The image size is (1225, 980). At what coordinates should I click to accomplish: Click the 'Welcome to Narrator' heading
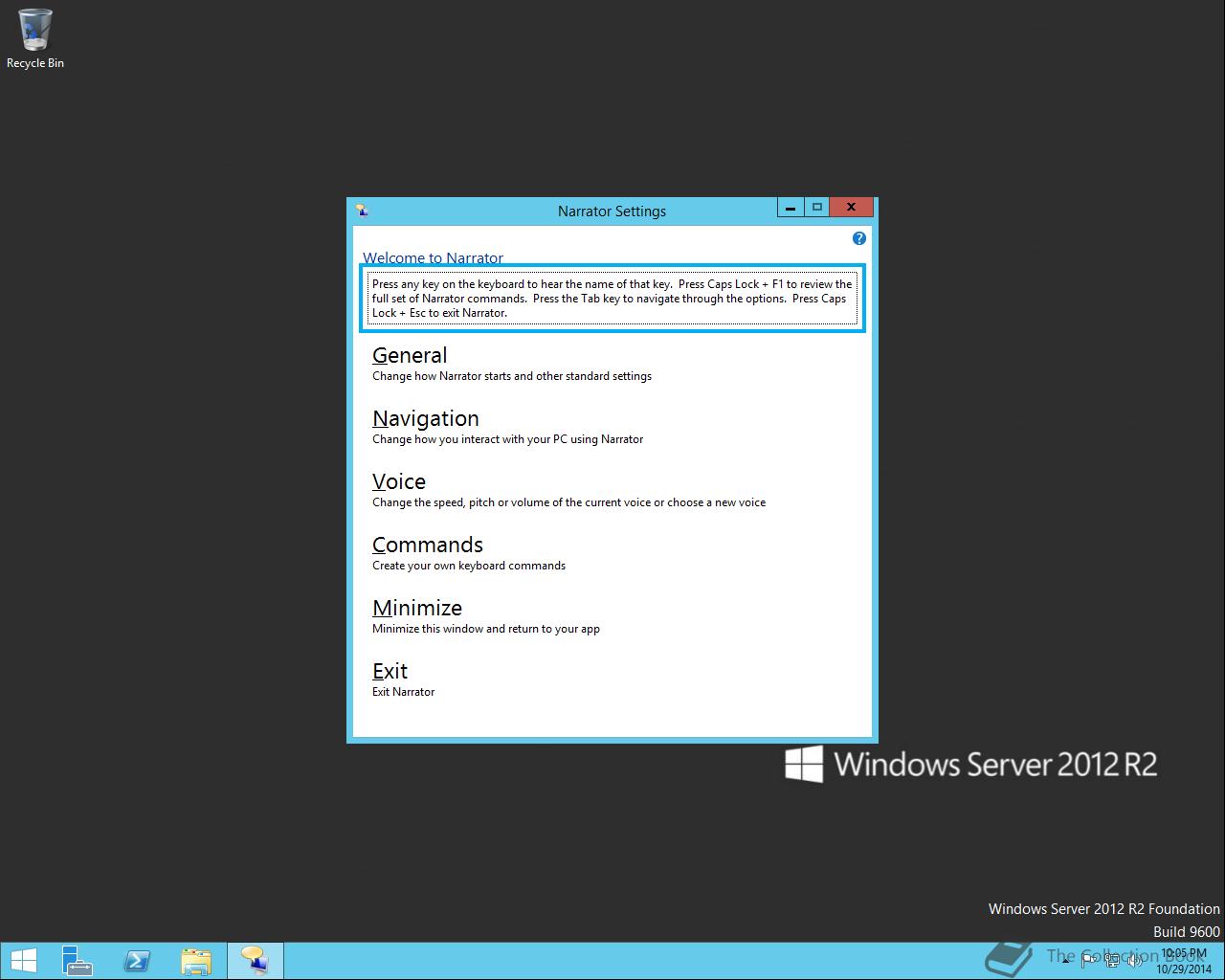click(433, 257)
